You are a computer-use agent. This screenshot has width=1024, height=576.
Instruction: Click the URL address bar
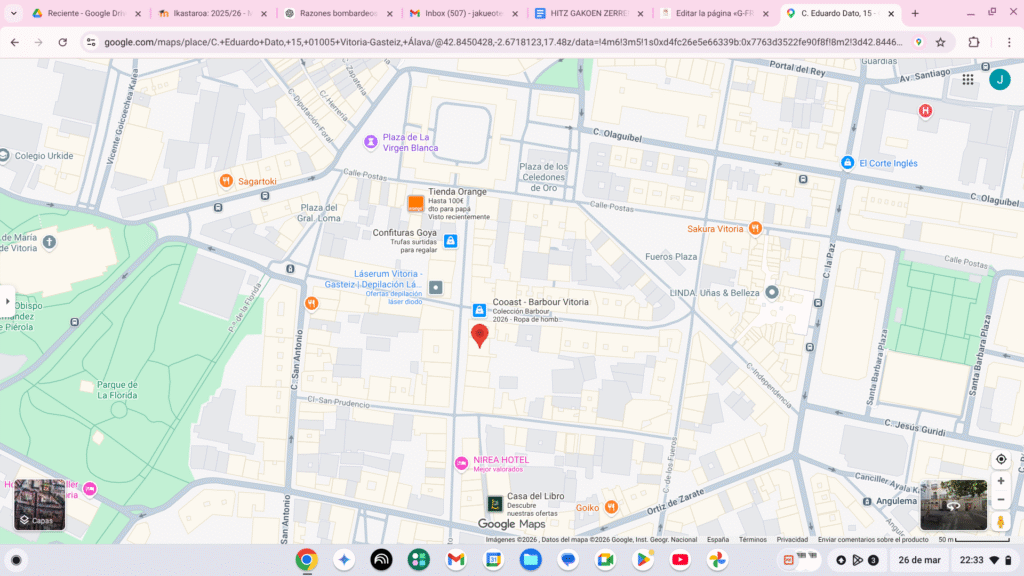click(x=500, y=43)
